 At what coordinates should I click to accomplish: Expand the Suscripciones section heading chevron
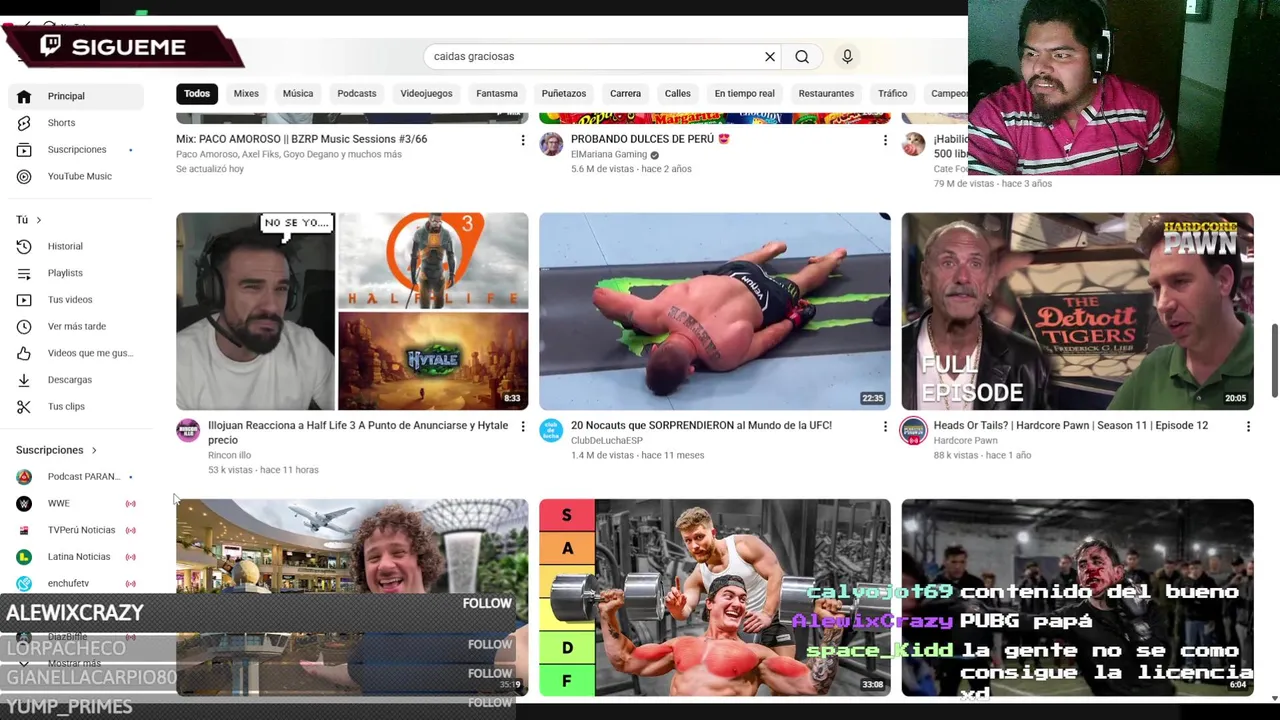(94, 450)
